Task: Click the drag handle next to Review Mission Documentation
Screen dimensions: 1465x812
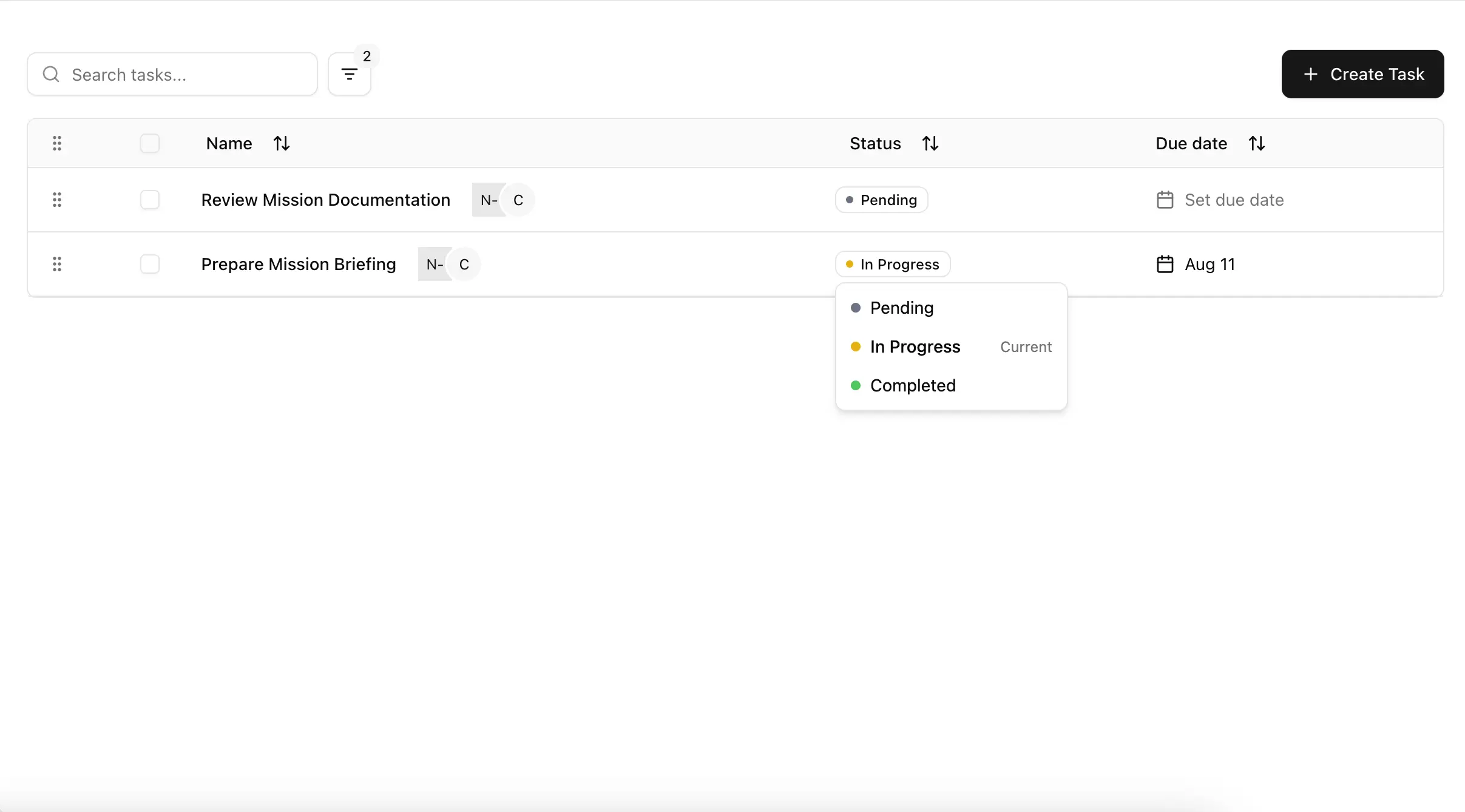Action: pos(57,200)
